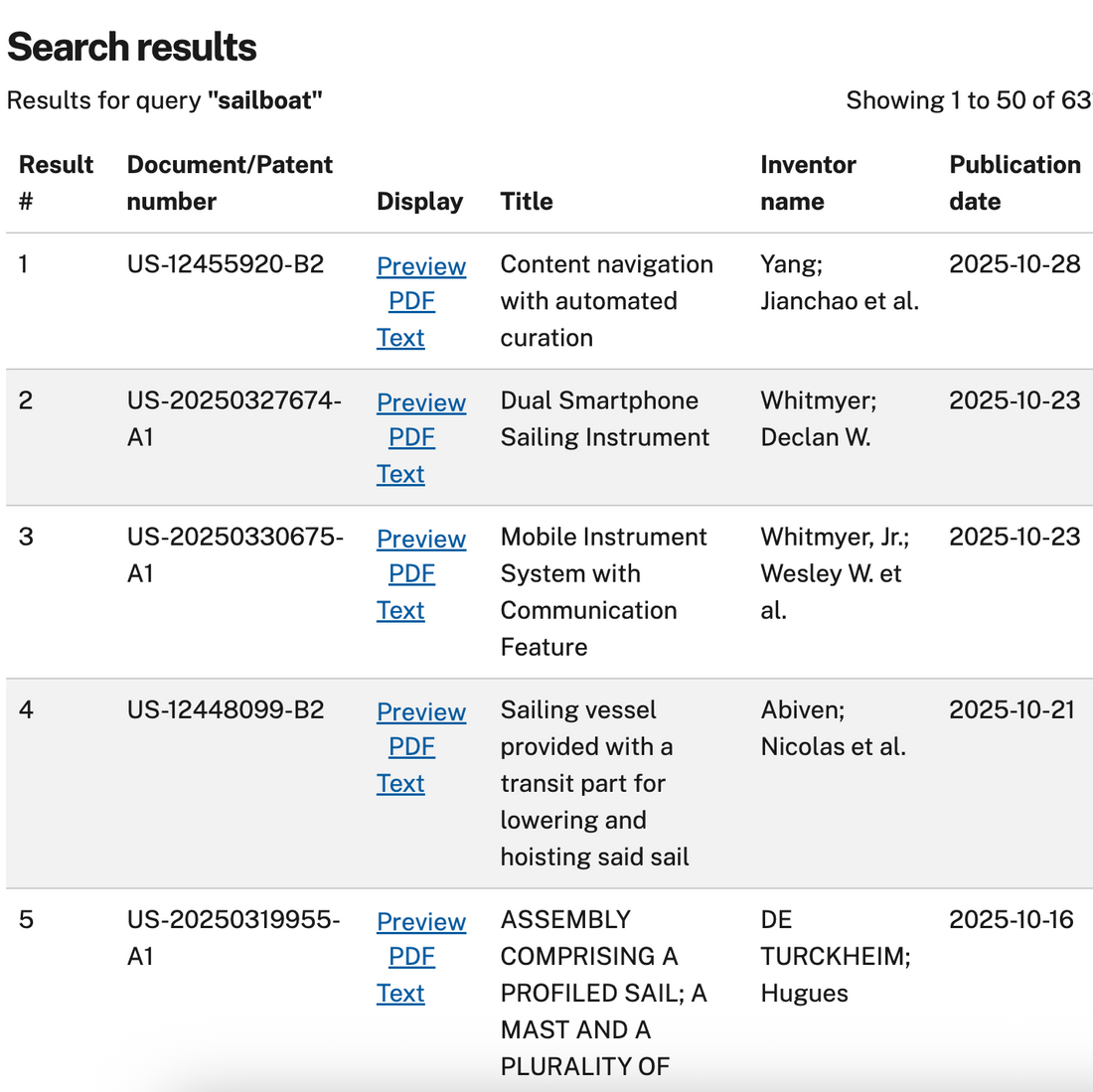Click the Document/Patent number column header
1093x1092 pixels.
[x=230, y=183]
